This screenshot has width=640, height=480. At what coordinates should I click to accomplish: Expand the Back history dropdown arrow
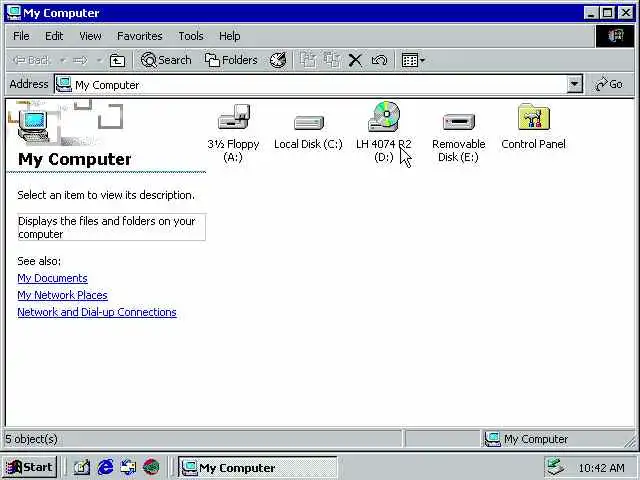62,60
